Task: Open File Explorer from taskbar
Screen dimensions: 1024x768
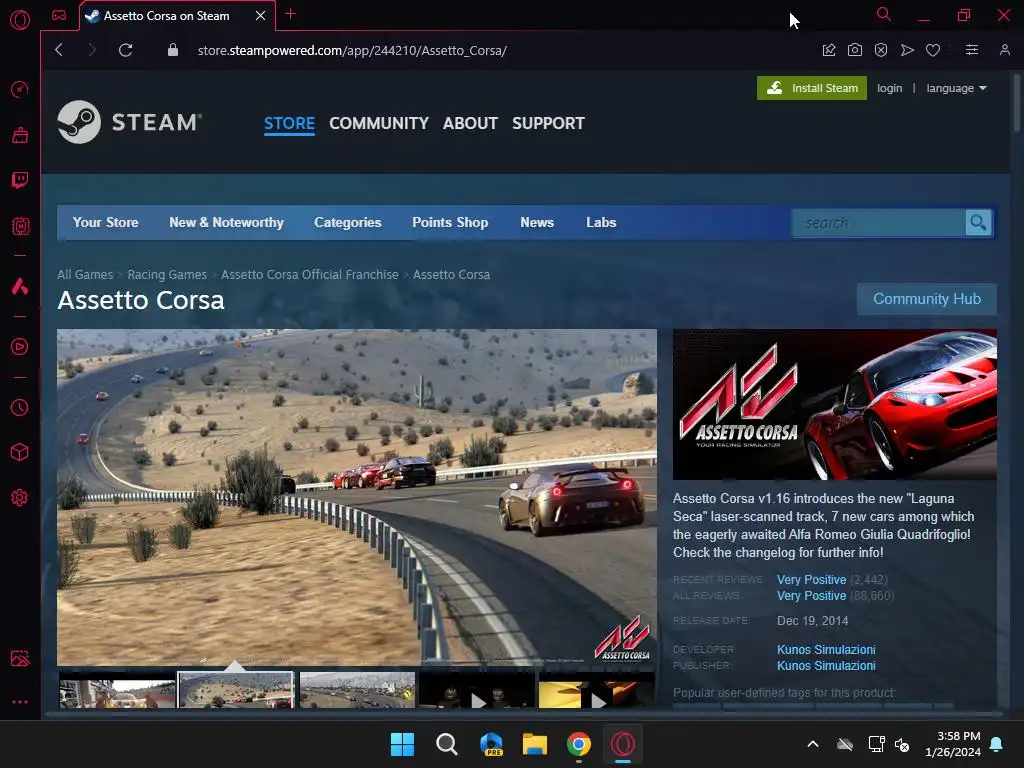Action: [x=535, y=744]
